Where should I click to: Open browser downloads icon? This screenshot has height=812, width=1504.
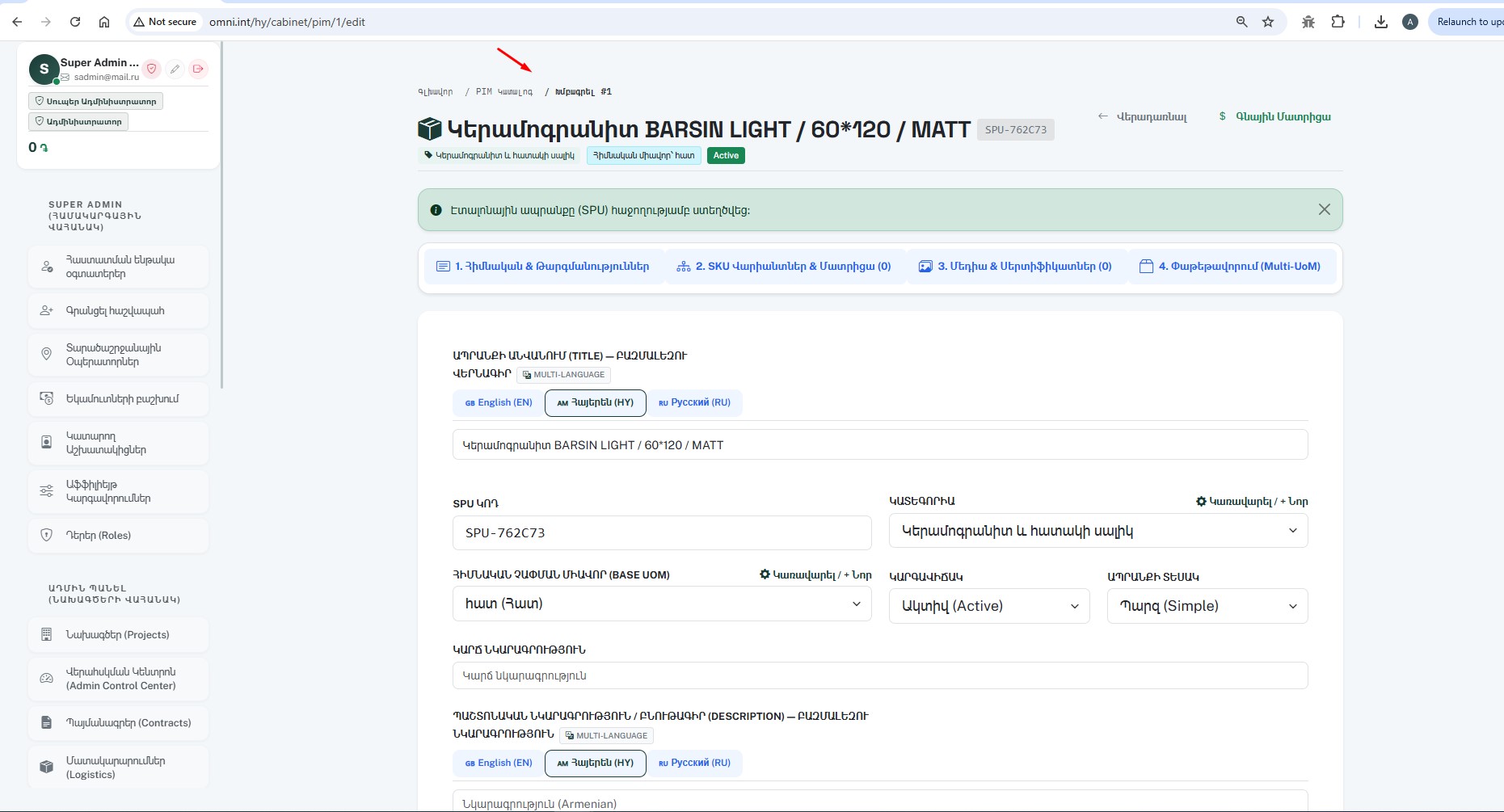[x=1381, y=22]
